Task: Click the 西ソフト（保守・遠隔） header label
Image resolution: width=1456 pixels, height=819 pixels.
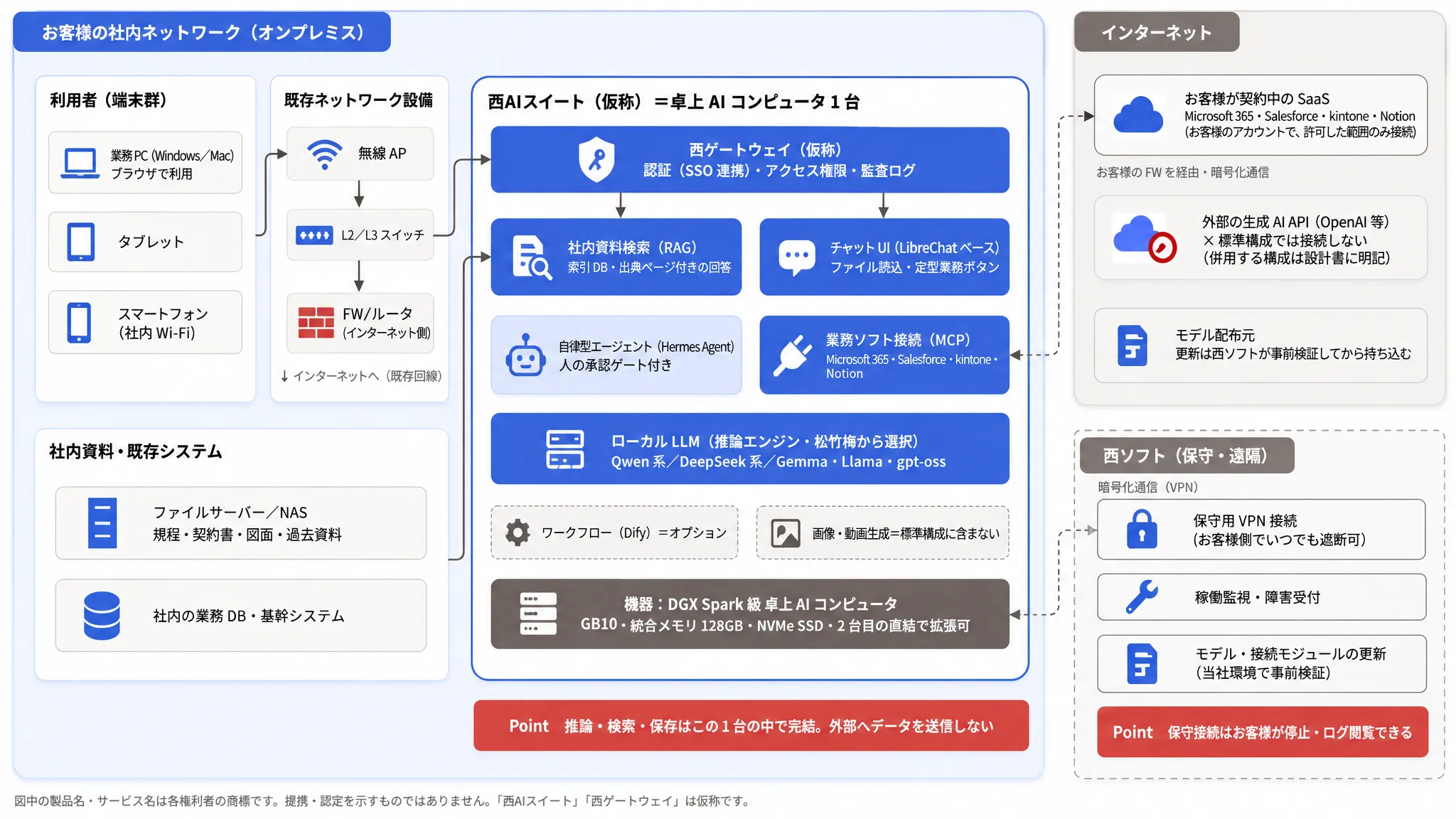Action: [1187, 456]
